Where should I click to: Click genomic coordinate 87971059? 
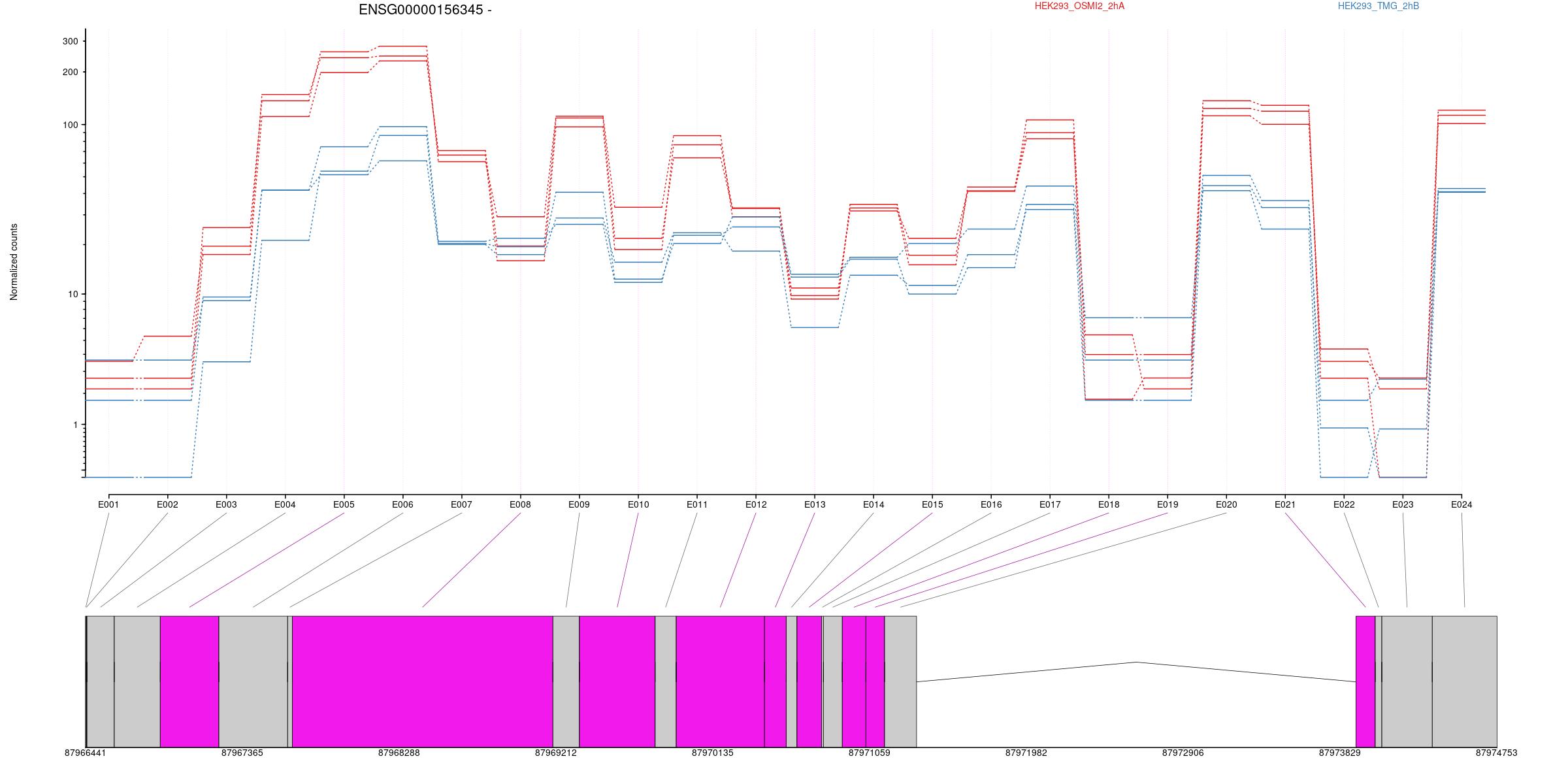(869, 753)
